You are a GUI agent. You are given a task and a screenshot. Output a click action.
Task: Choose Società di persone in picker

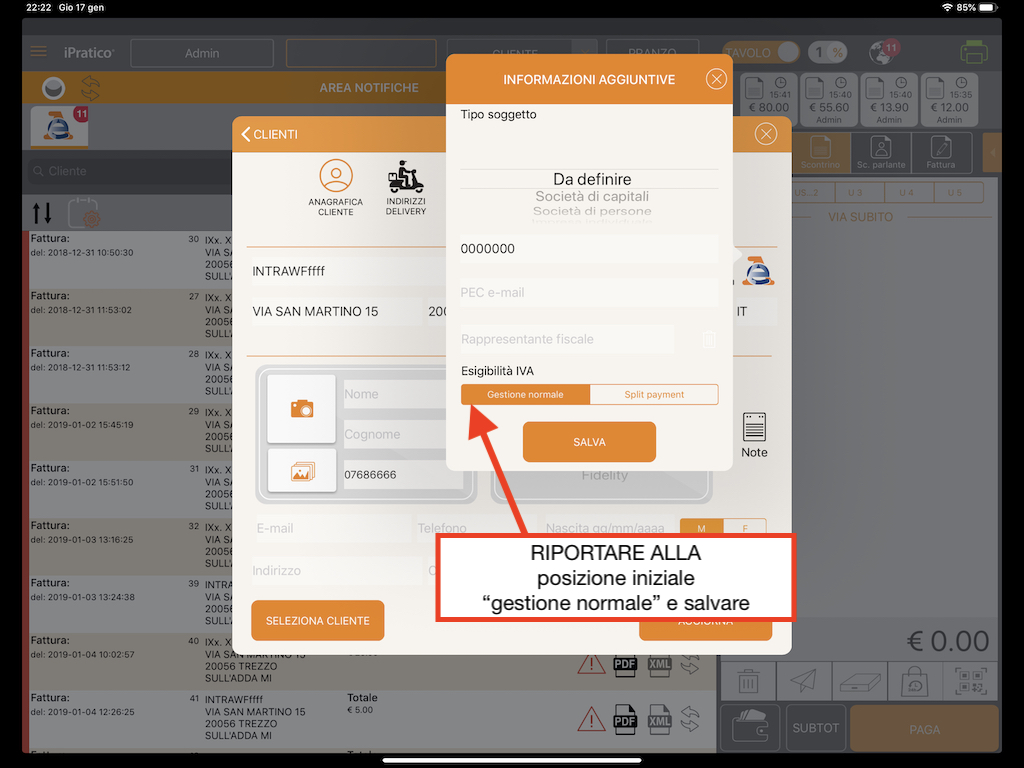(592, 211)
